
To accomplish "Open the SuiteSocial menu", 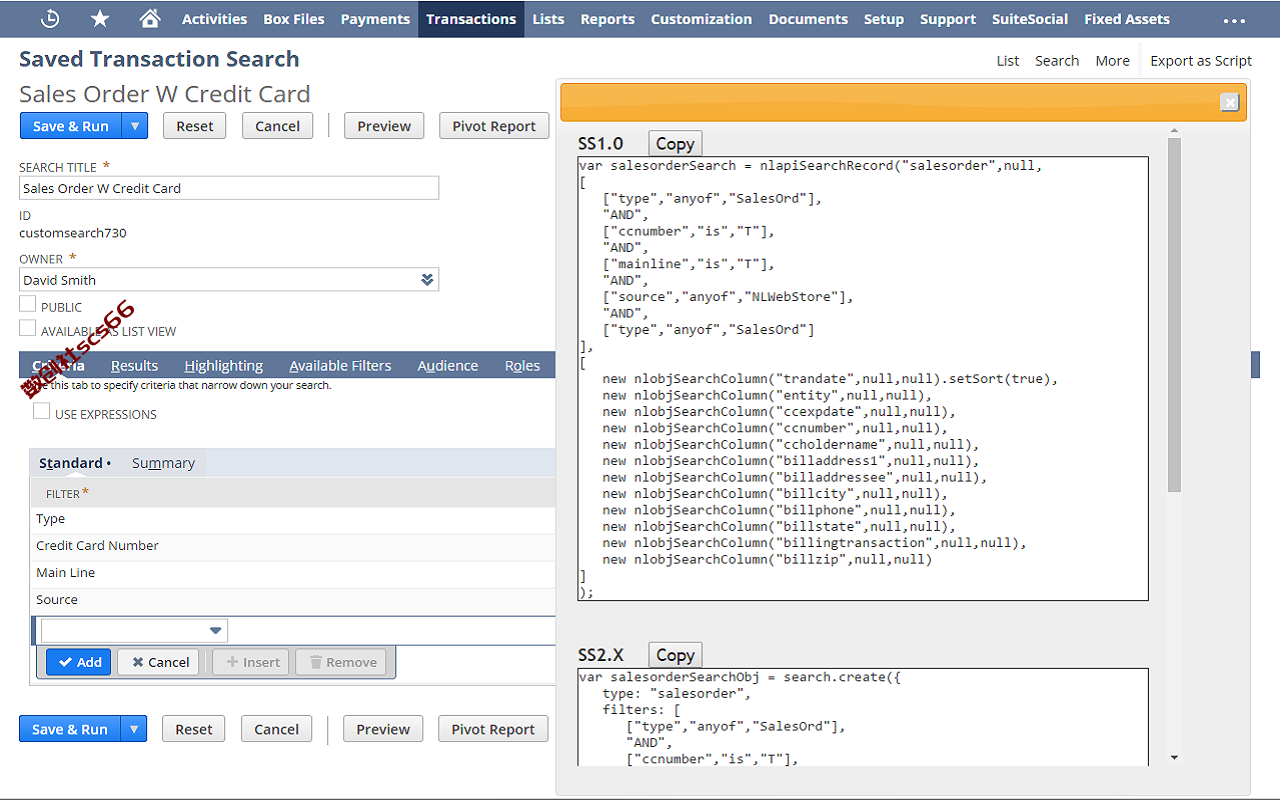I will pyautogui.click(x=1030, y=19).
